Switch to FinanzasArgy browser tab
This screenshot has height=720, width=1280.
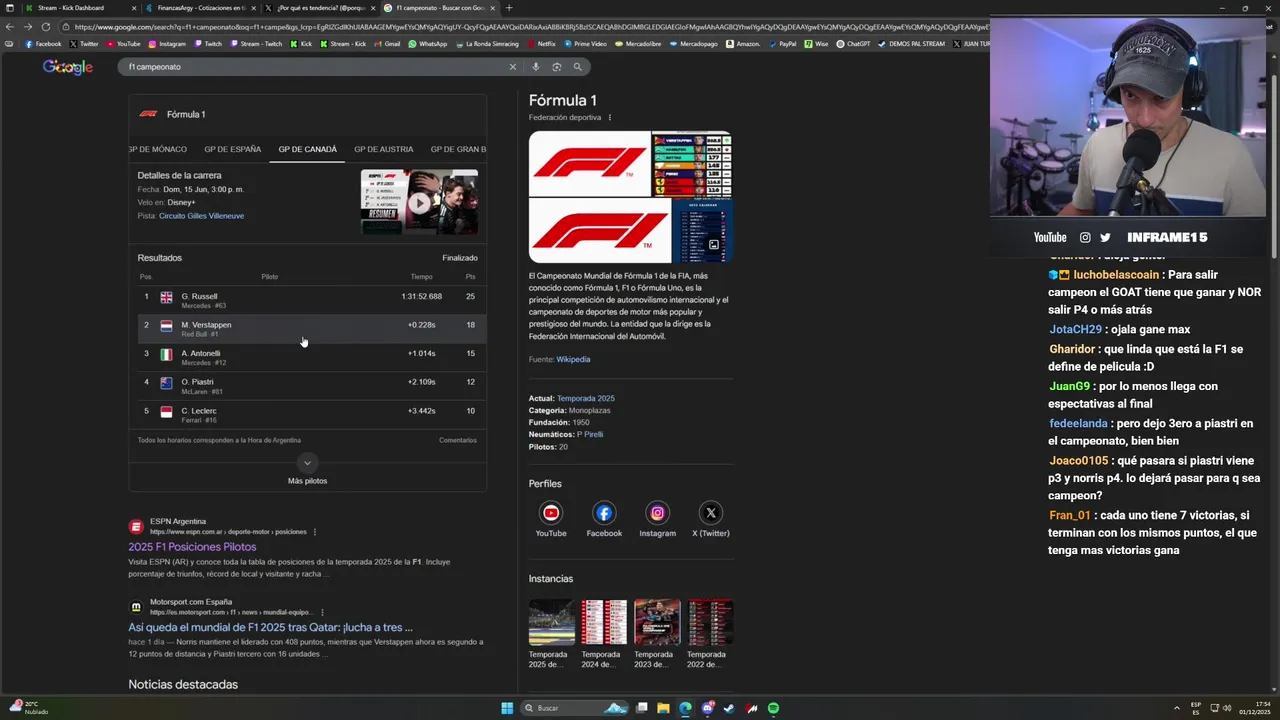coord(200,8)
